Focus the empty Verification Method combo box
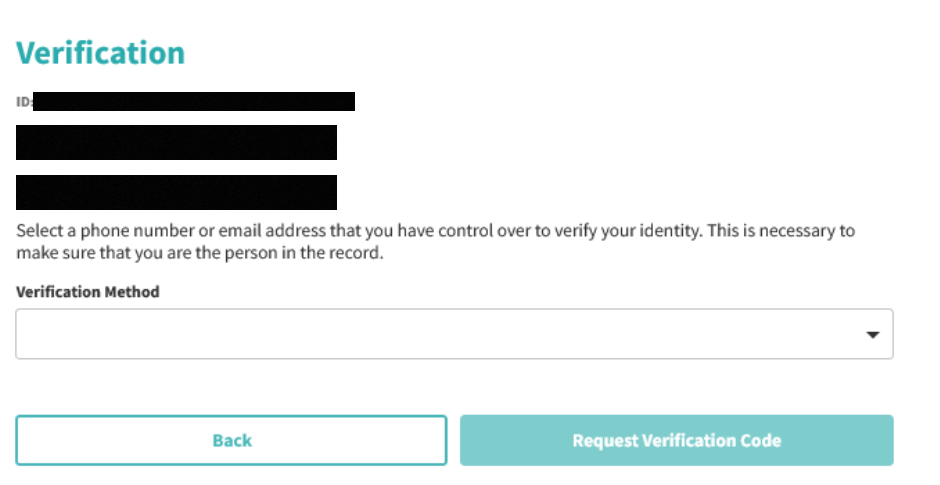Viewport: 940px width, 485px height. (x=400, y=334)
